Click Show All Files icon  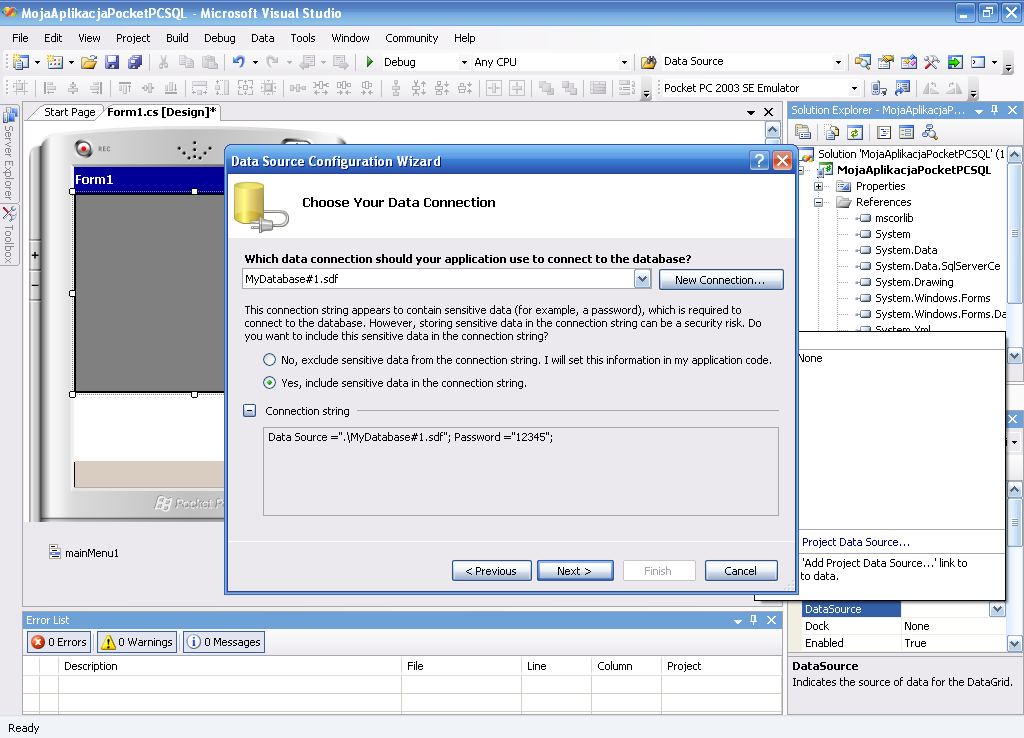click(x=831, y=133)
